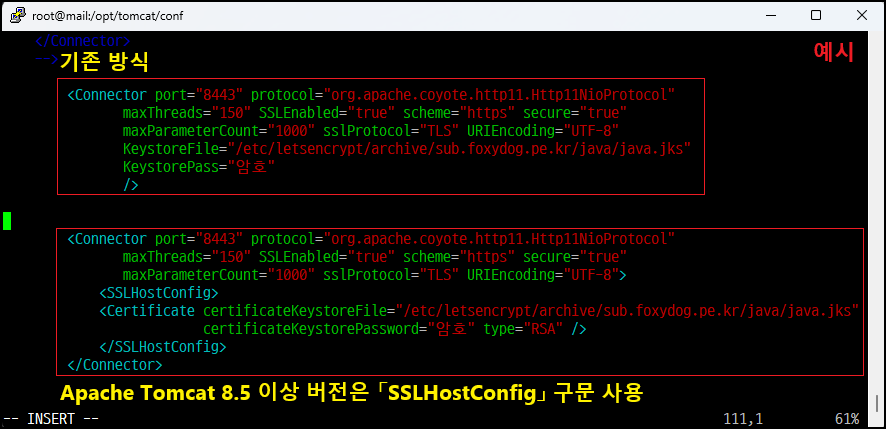
Task: Open the PuTTY system menu icon
Action: (18, 15)
